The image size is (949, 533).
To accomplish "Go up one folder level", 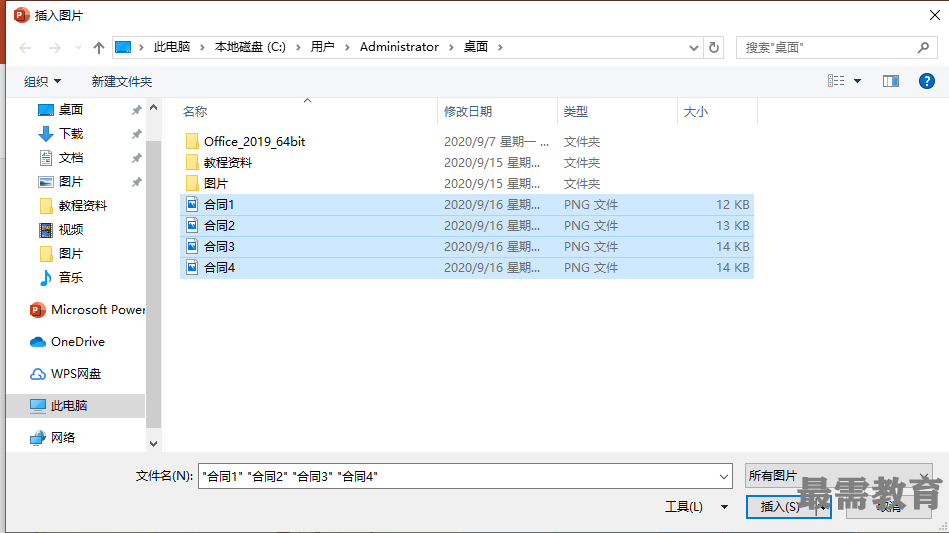I will click(x=99, y=48).
